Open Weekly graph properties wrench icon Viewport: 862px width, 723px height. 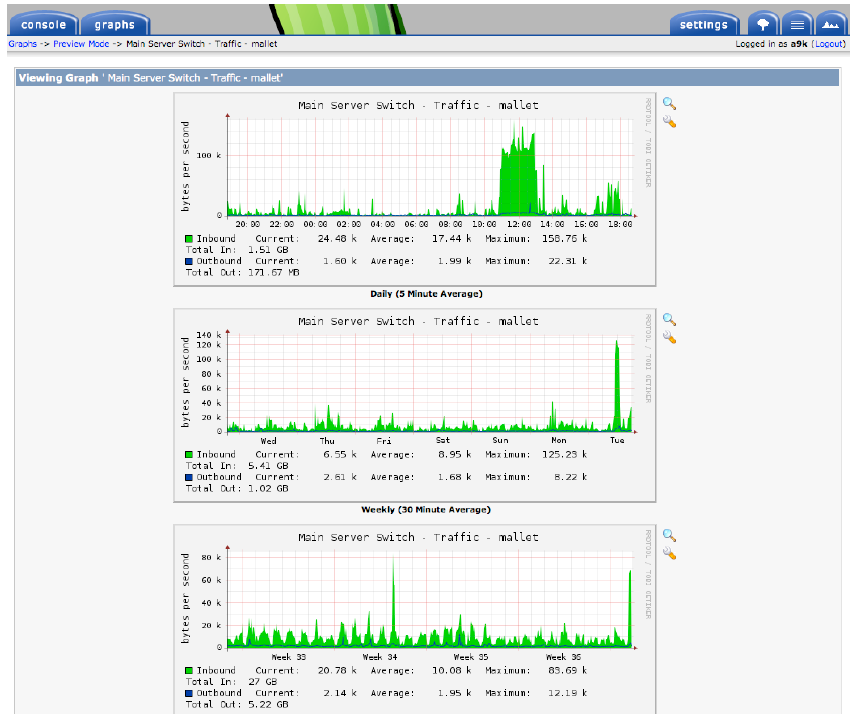coord(669,338)
